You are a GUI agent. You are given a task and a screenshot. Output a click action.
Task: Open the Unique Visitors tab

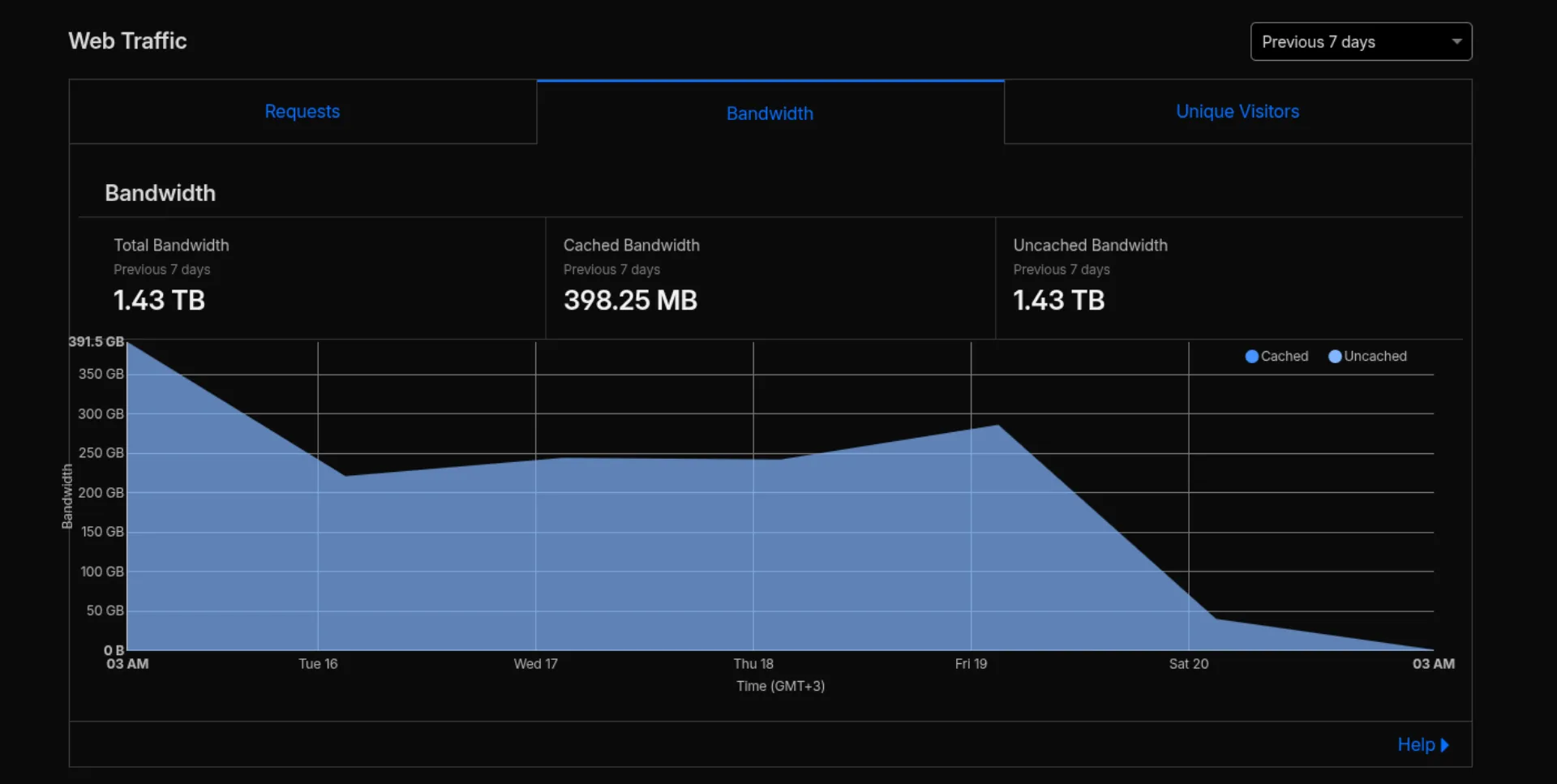point(1237,112)
